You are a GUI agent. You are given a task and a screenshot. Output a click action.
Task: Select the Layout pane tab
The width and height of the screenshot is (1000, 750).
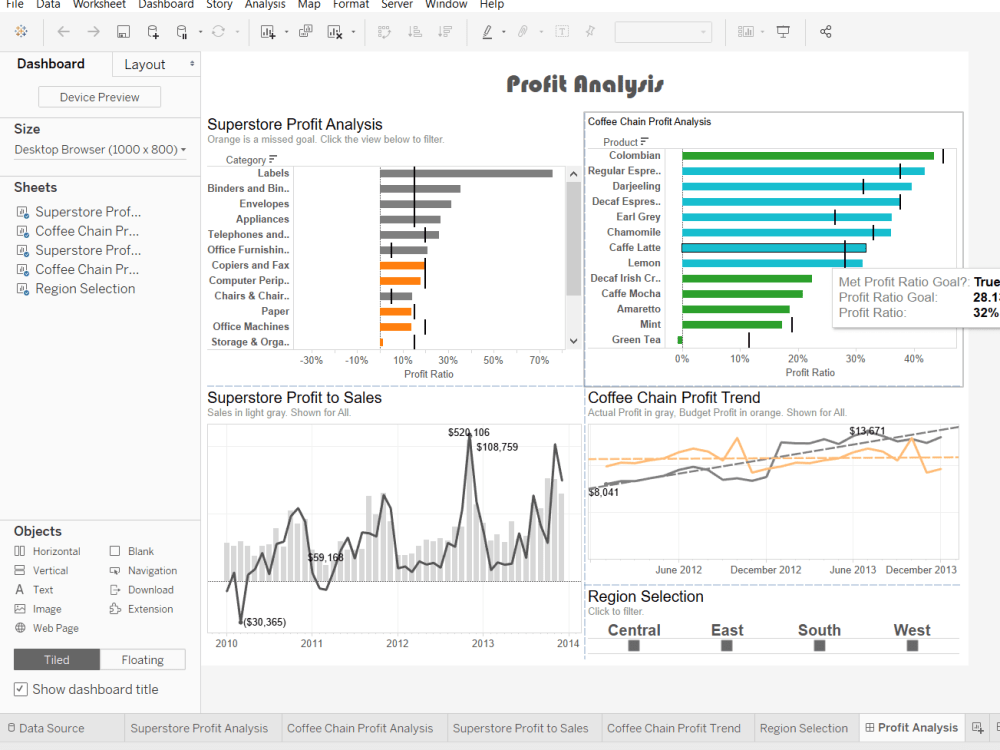click(145, 64)
